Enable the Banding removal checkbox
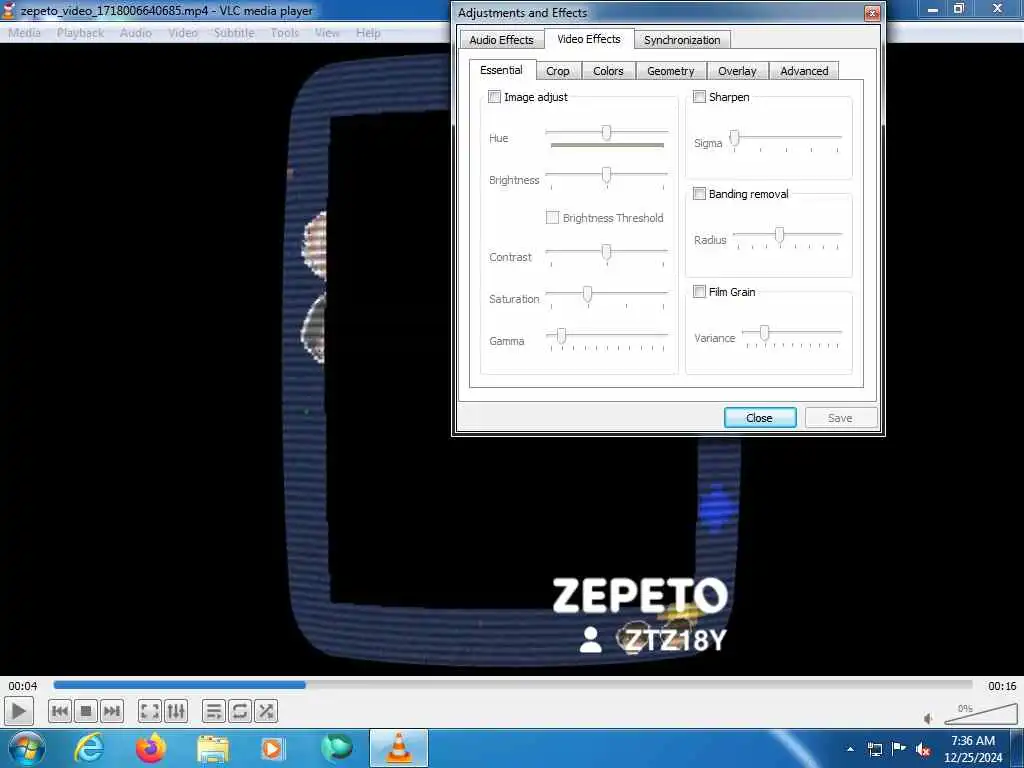The image size is (1024, 768). 699,194
